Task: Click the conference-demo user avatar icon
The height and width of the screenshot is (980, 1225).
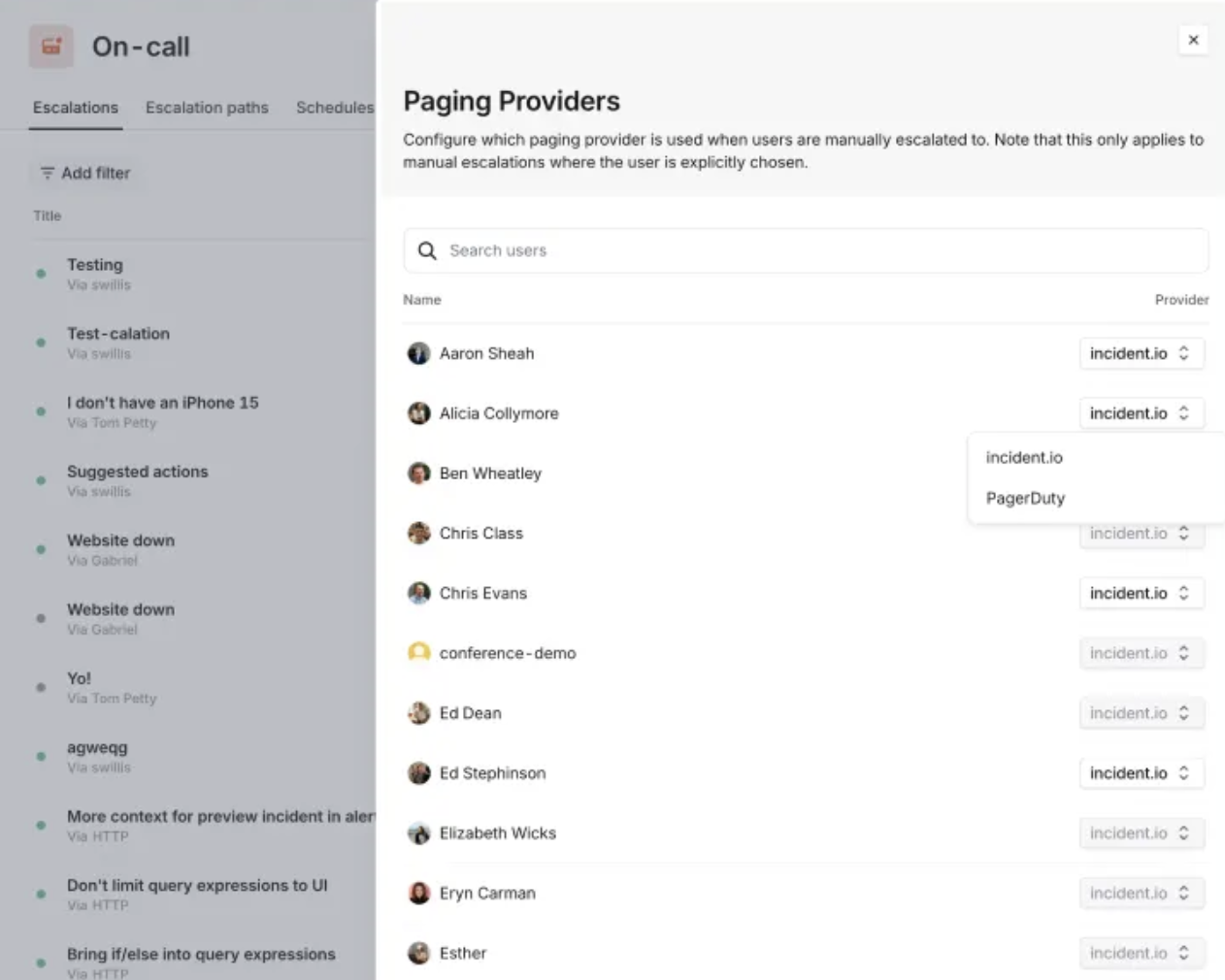Action: (418, 653)
